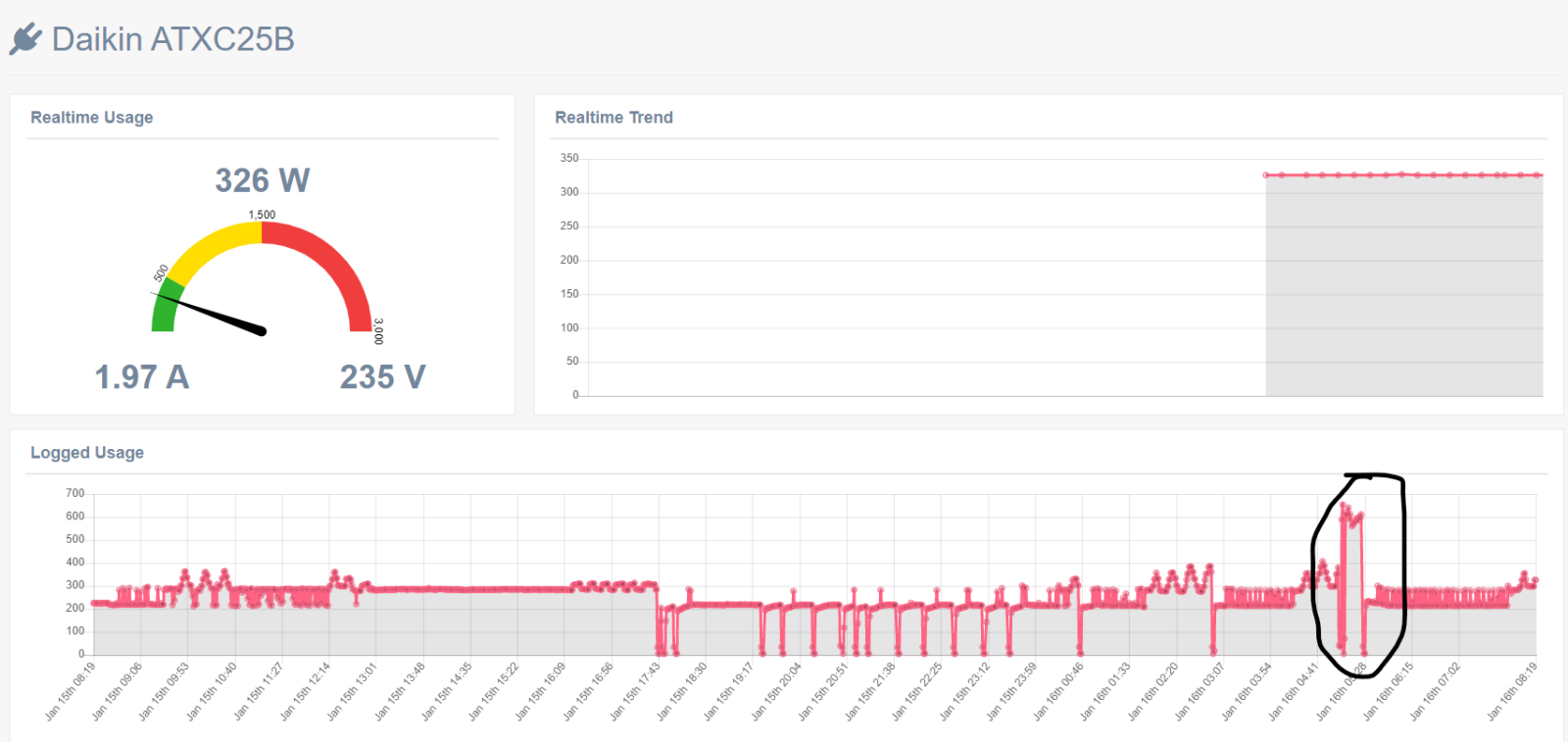Image resolution: width=1568 pixels, height=742 pixels.
Task: Click the Jan 15th 21:38 time label
Action: point(870,691)
